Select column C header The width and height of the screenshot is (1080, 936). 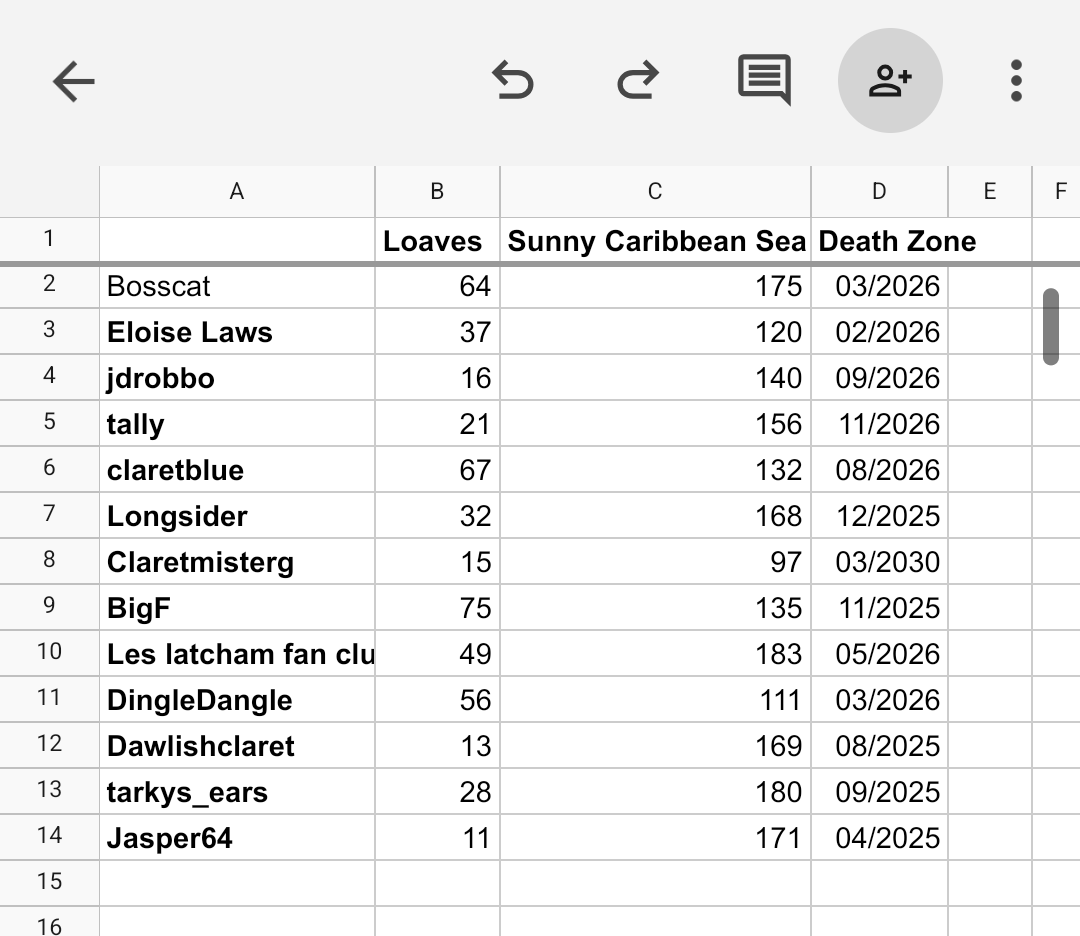[x=655, y=192]
